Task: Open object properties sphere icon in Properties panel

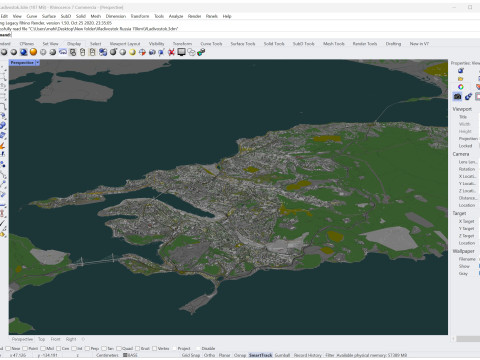Action: coord(461,70)
